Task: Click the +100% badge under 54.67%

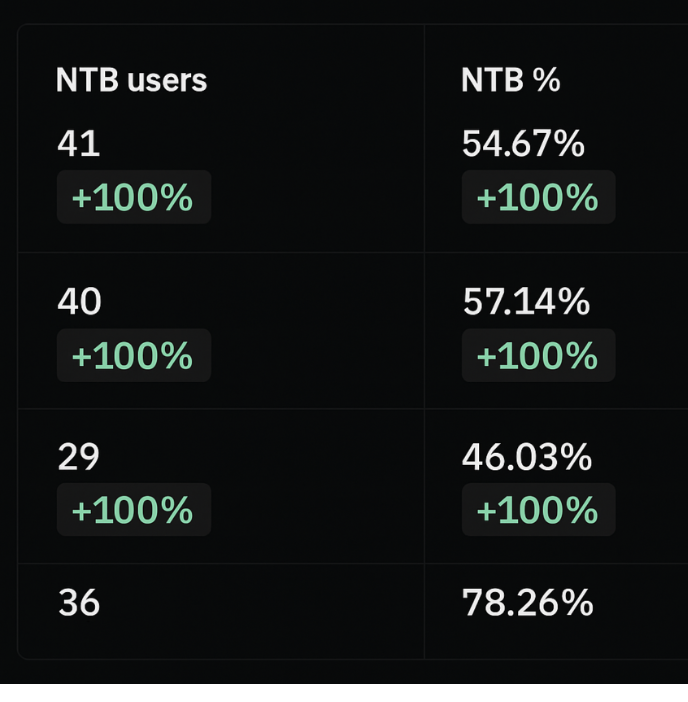Action: click(538, 197)
